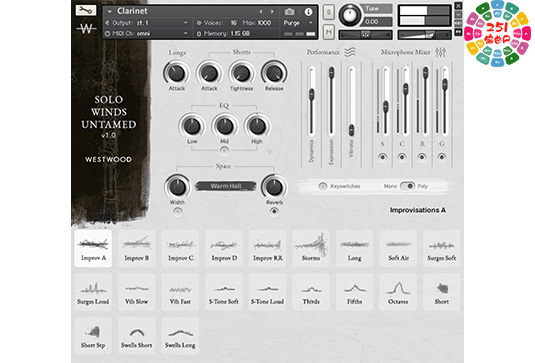Viewport: 535px width, 363px height.
Task: Click the Space Reverb knob
Action: tap(274, 187)
